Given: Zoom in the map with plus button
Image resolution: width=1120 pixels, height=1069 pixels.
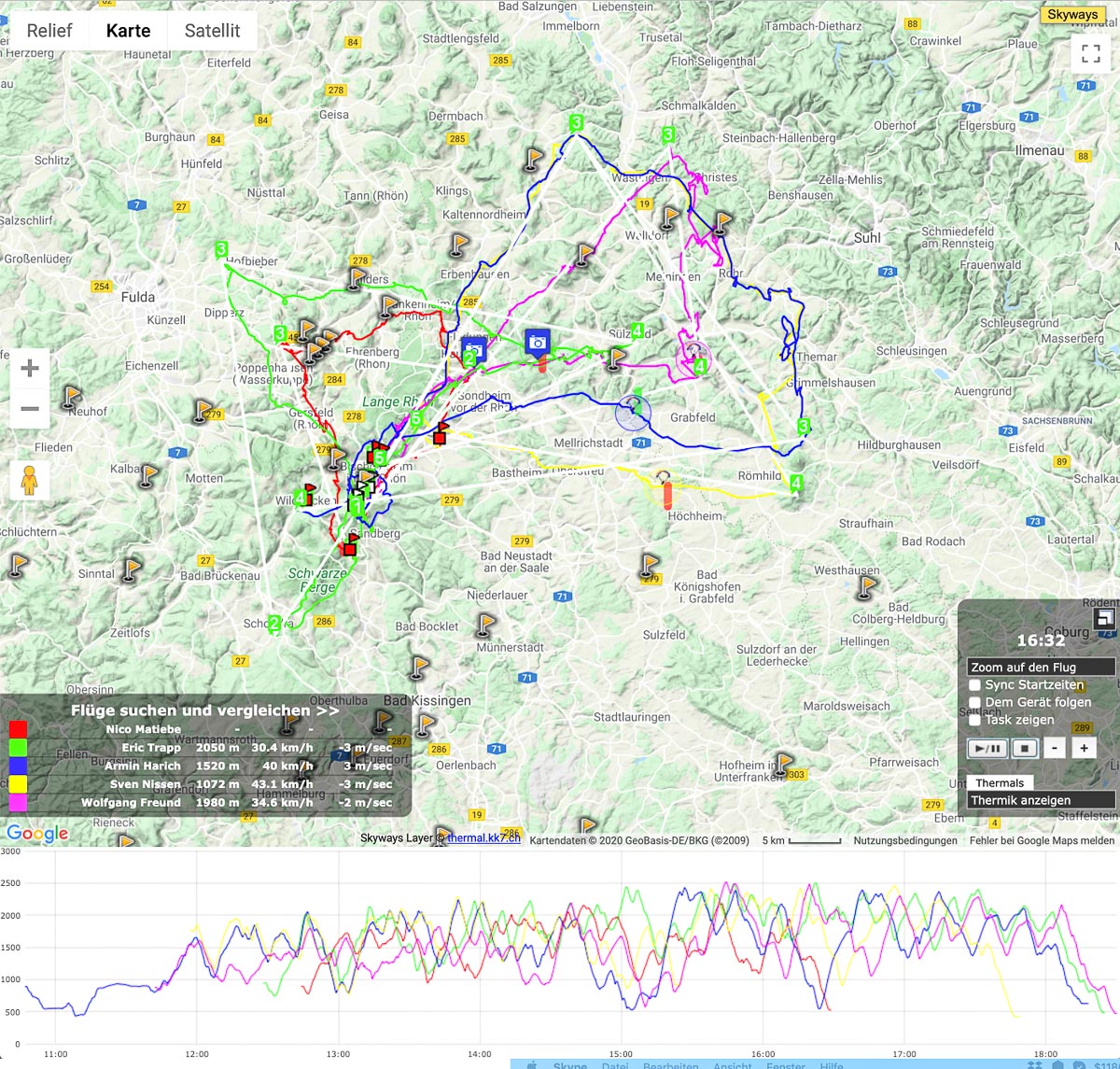Looking at the screenshot, I should click(x=30, y=368).
